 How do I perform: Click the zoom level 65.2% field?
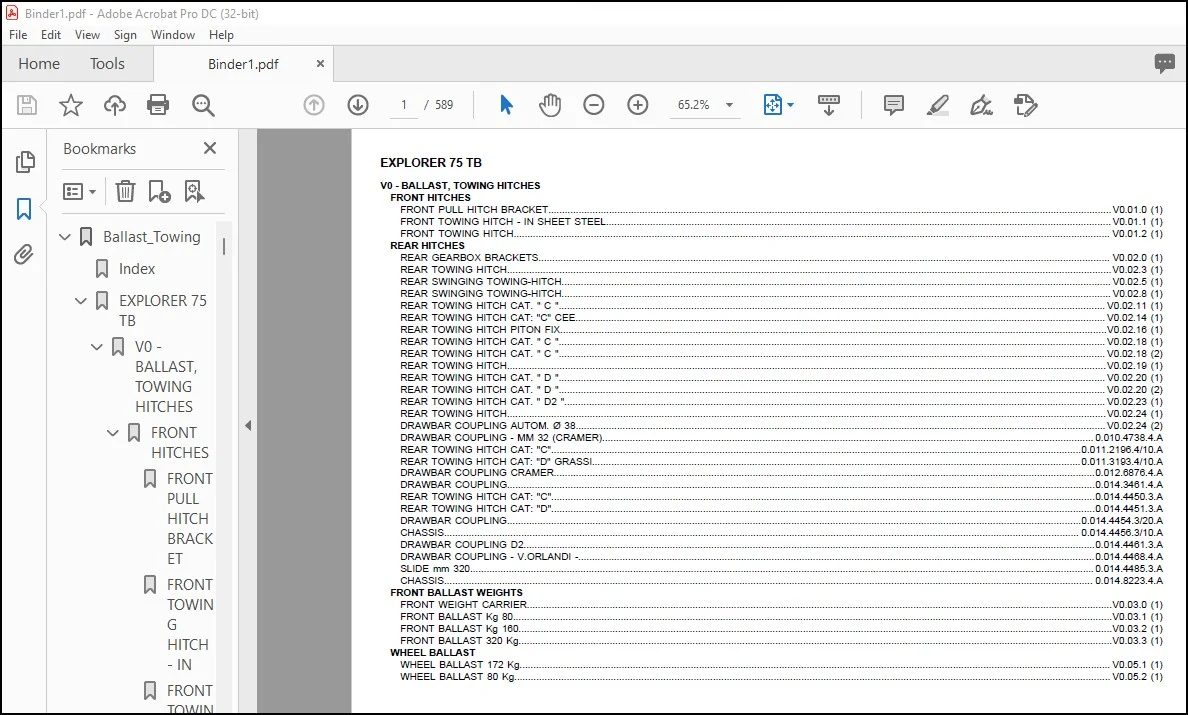[693, 105]
